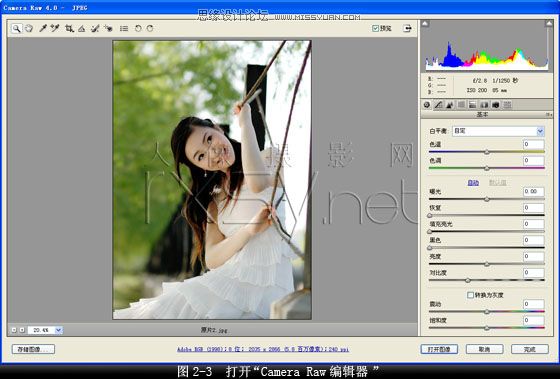
Task: Click the Recovery (恢复) slider handle
Action: 430,215
